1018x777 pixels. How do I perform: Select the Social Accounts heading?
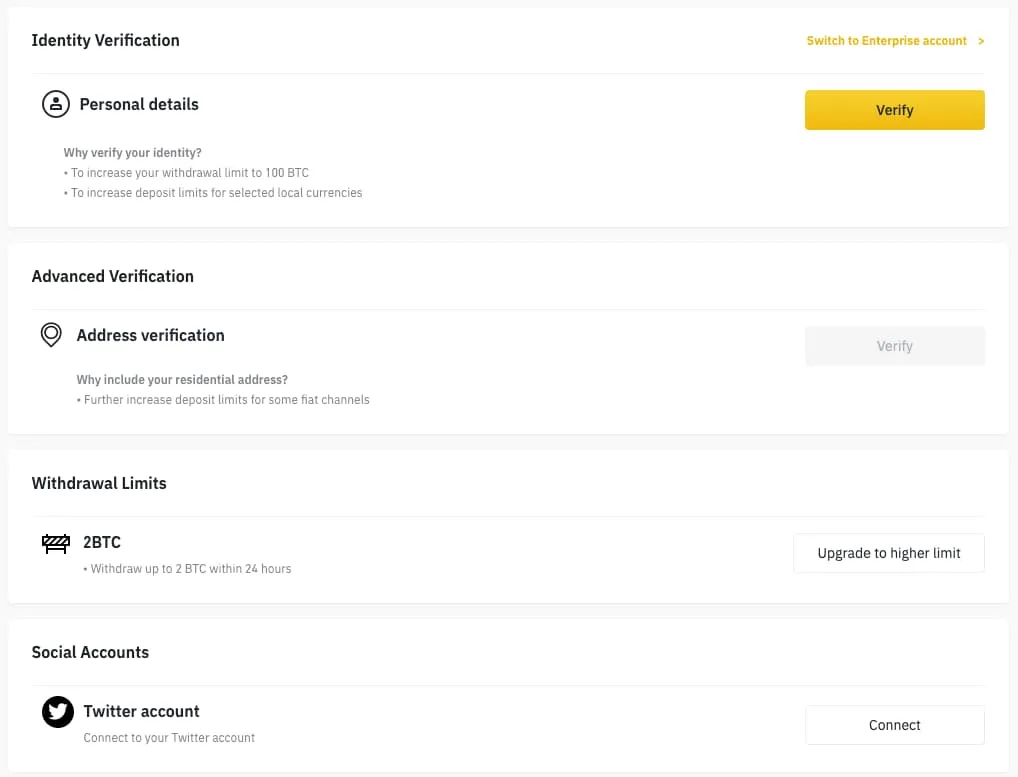click(x=90, y=652)
